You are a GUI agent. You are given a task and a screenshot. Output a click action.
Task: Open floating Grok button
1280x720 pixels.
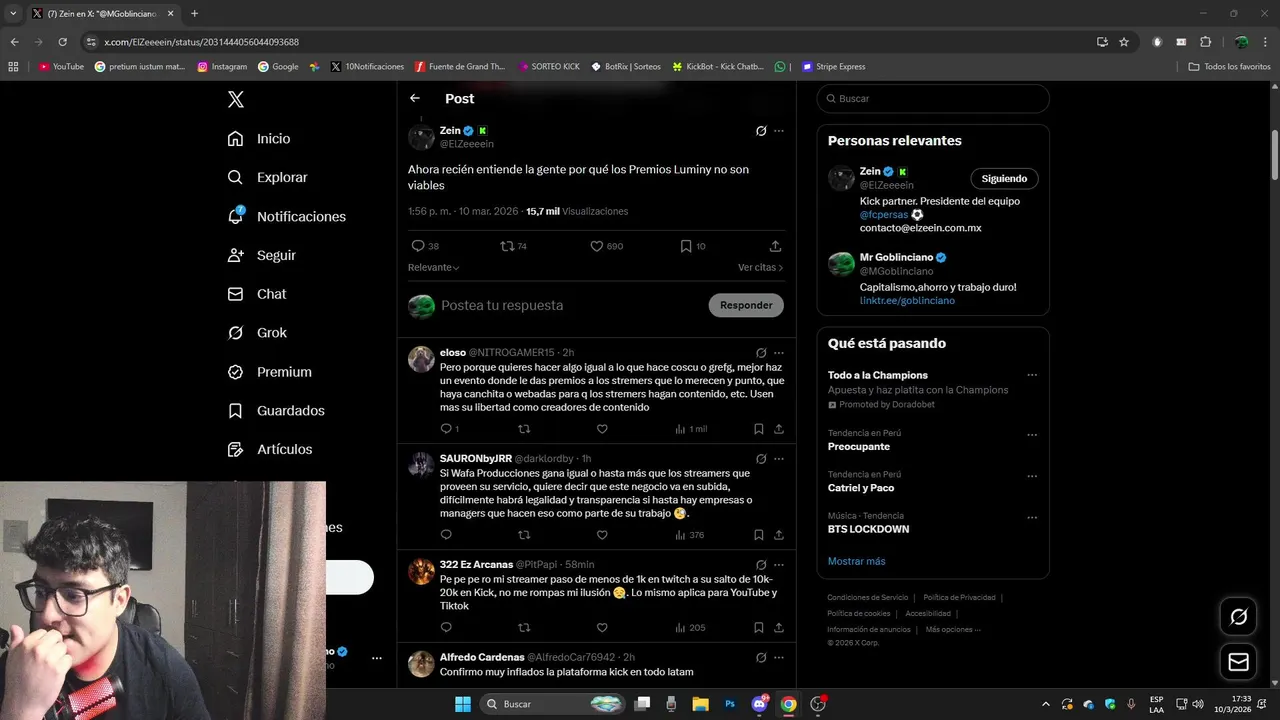tap(1238, 617)
